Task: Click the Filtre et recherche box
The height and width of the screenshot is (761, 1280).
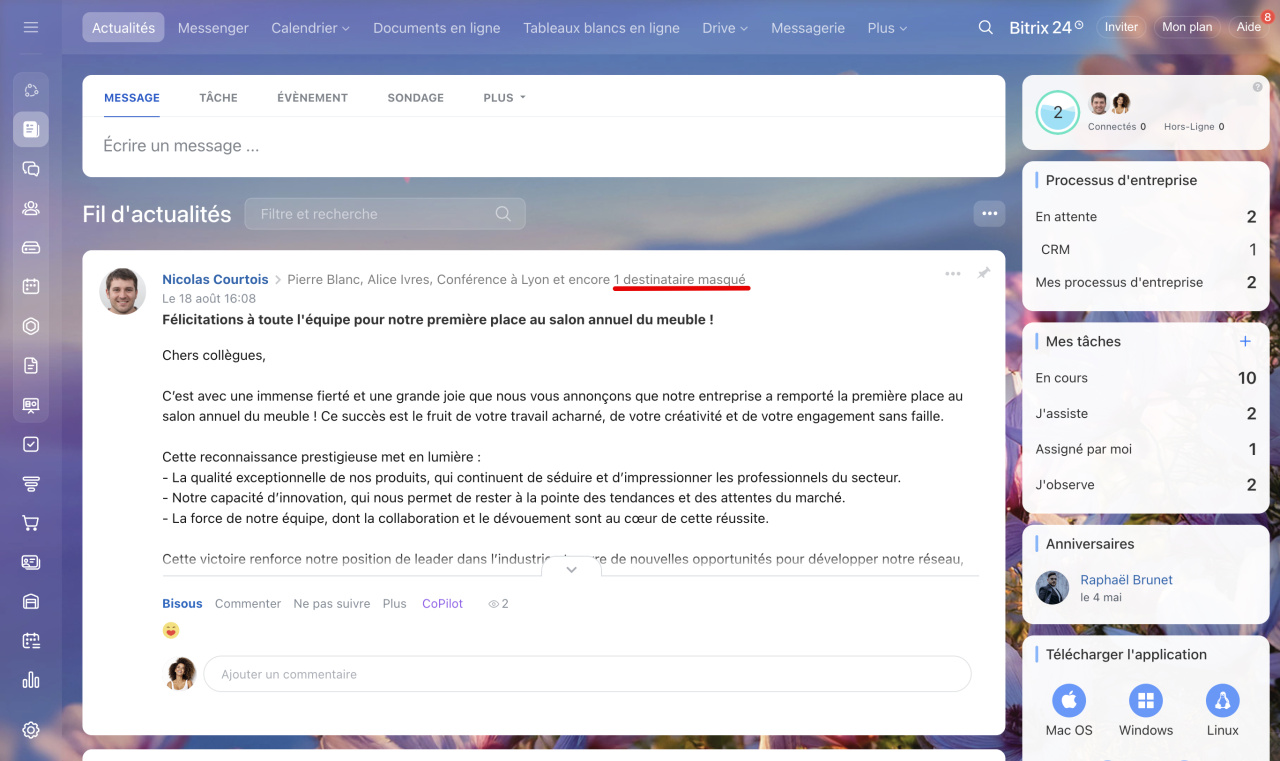Action: 385,214
